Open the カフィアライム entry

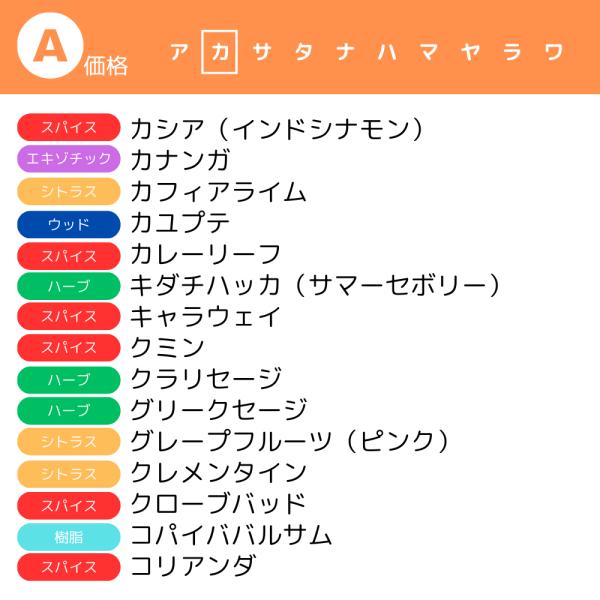218,192
